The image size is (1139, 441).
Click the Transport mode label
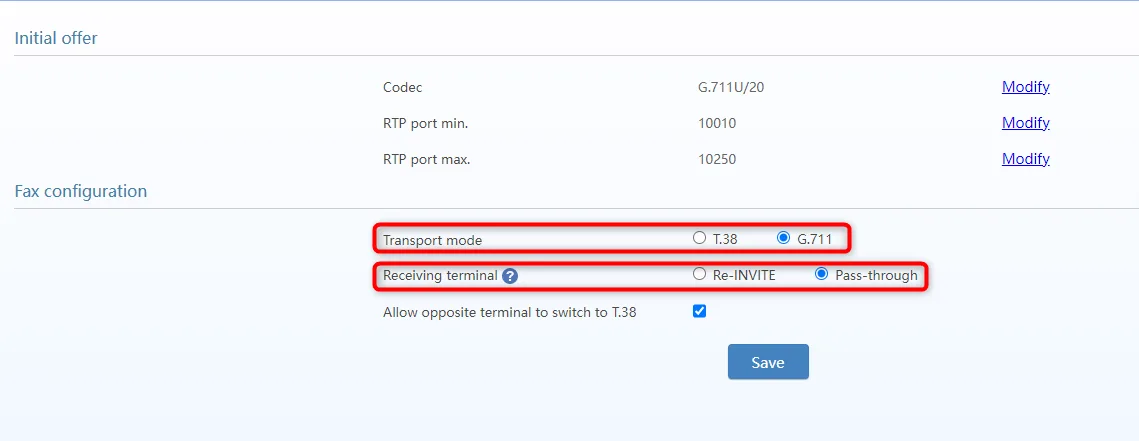point(432,240)
